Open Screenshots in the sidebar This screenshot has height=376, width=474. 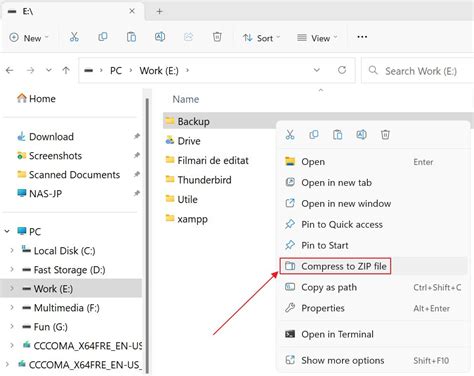(x=55, y=155)
